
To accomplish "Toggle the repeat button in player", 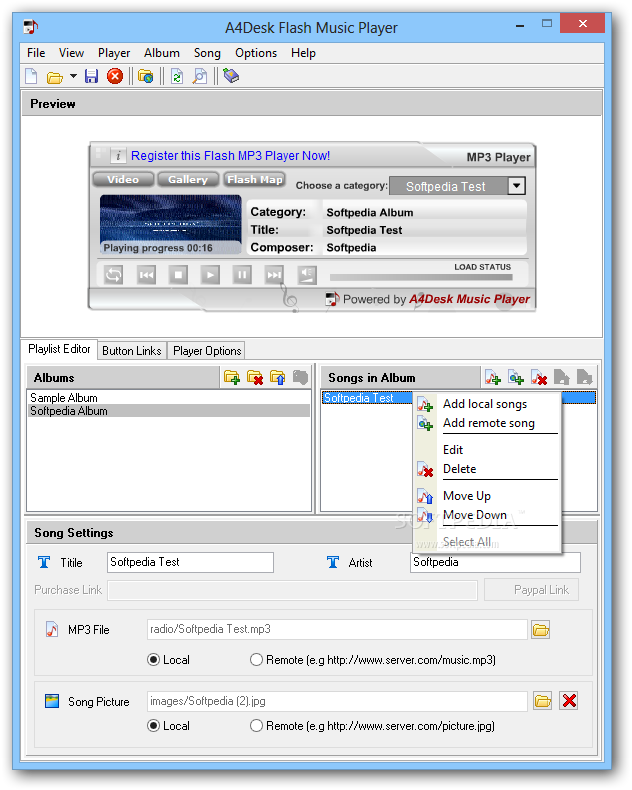I will click(113, 275).
